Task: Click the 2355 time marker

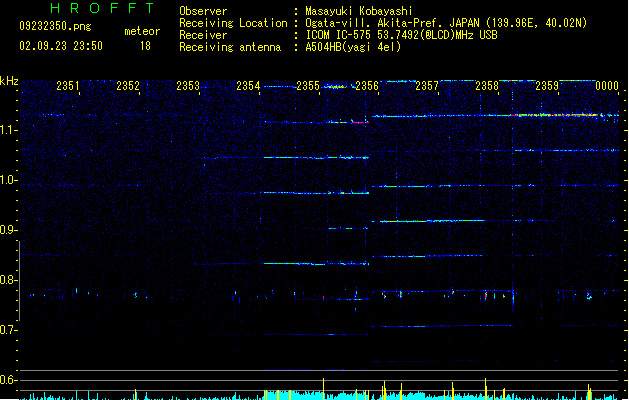Action: [x=308, y=86]
